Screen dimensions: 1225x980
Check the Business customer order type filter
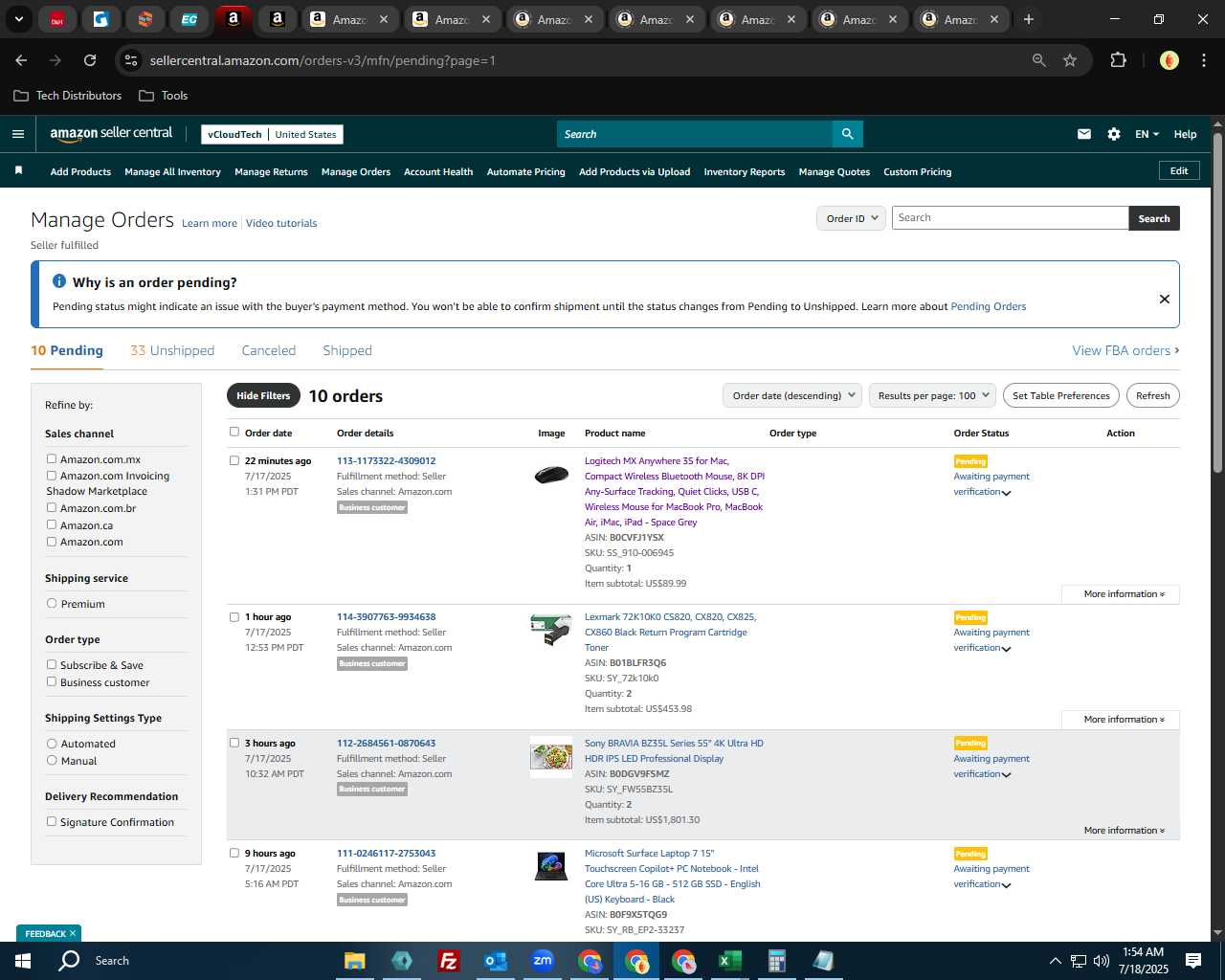pyautogui.click(x=52, y=681)
